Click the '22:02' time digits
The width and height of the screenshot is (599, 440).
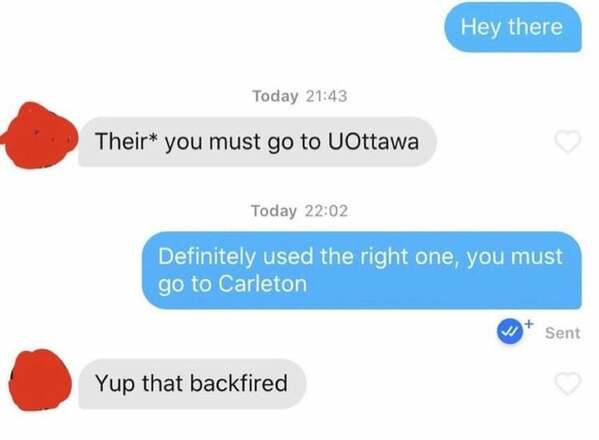pyautogui.click(x=327, y=211)
